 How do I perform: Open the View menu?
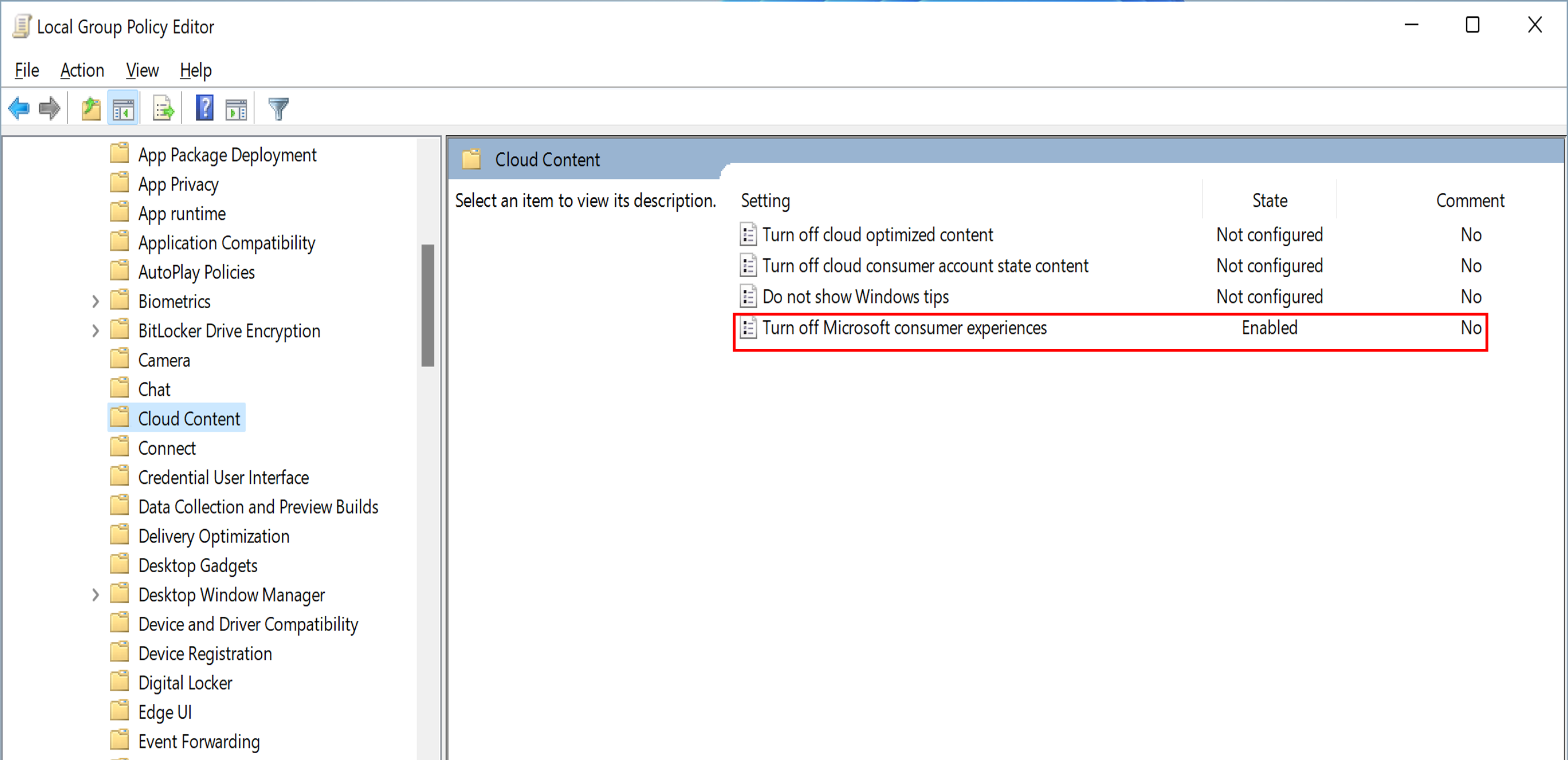[x=142, y=70]
